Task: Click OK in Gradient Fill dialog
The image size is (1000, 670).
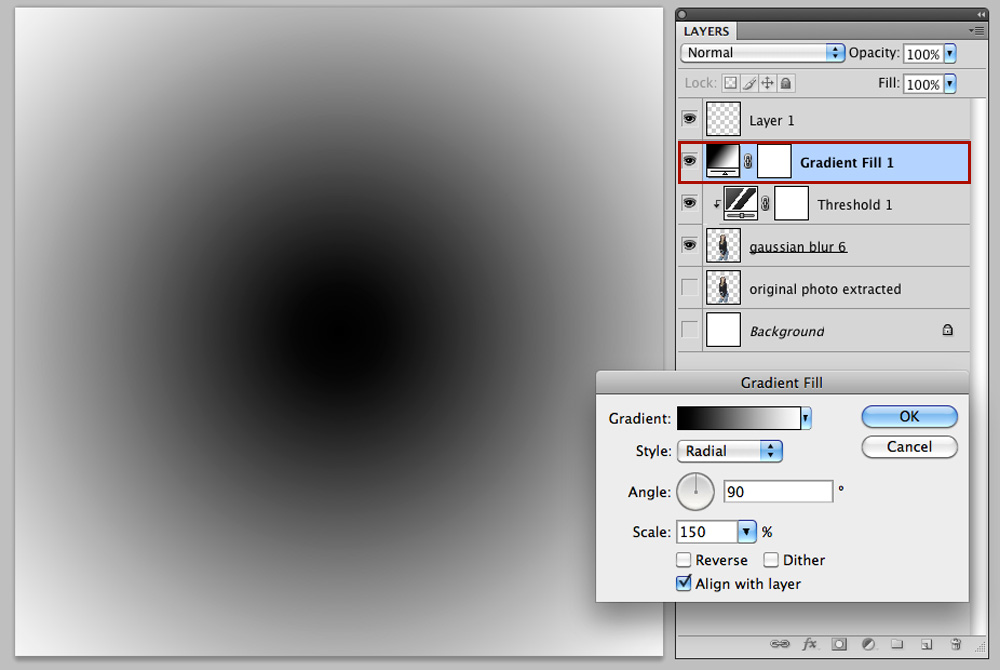Action: pyautogui.click(x=909, y=416)
